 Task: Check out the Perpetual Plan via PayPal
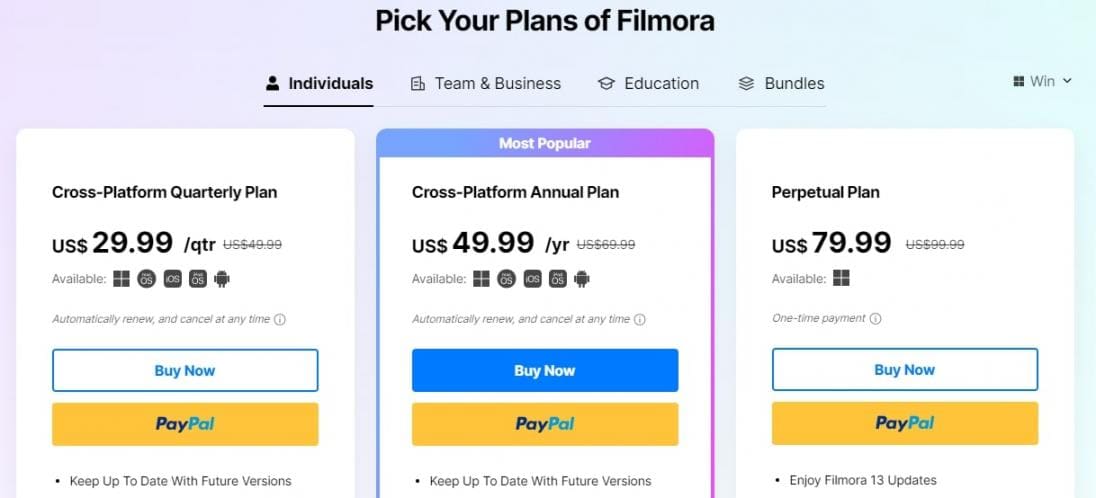tap(905, 424)
